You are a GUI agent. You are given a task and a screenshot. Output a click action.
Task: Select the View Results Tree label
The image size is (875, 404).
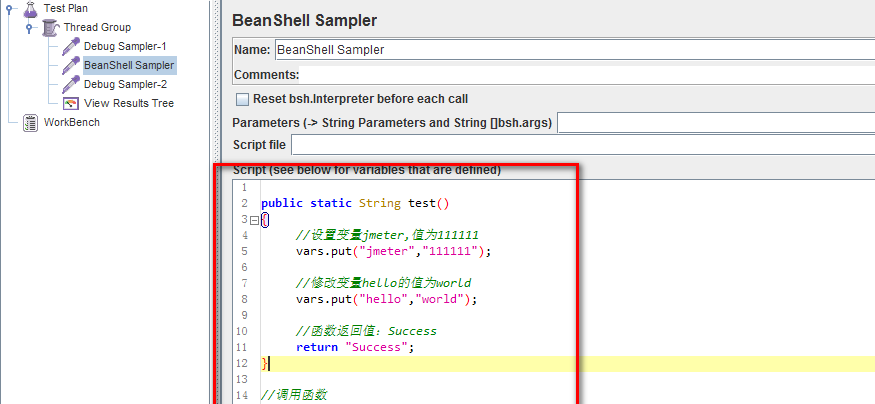click(128, 103)
